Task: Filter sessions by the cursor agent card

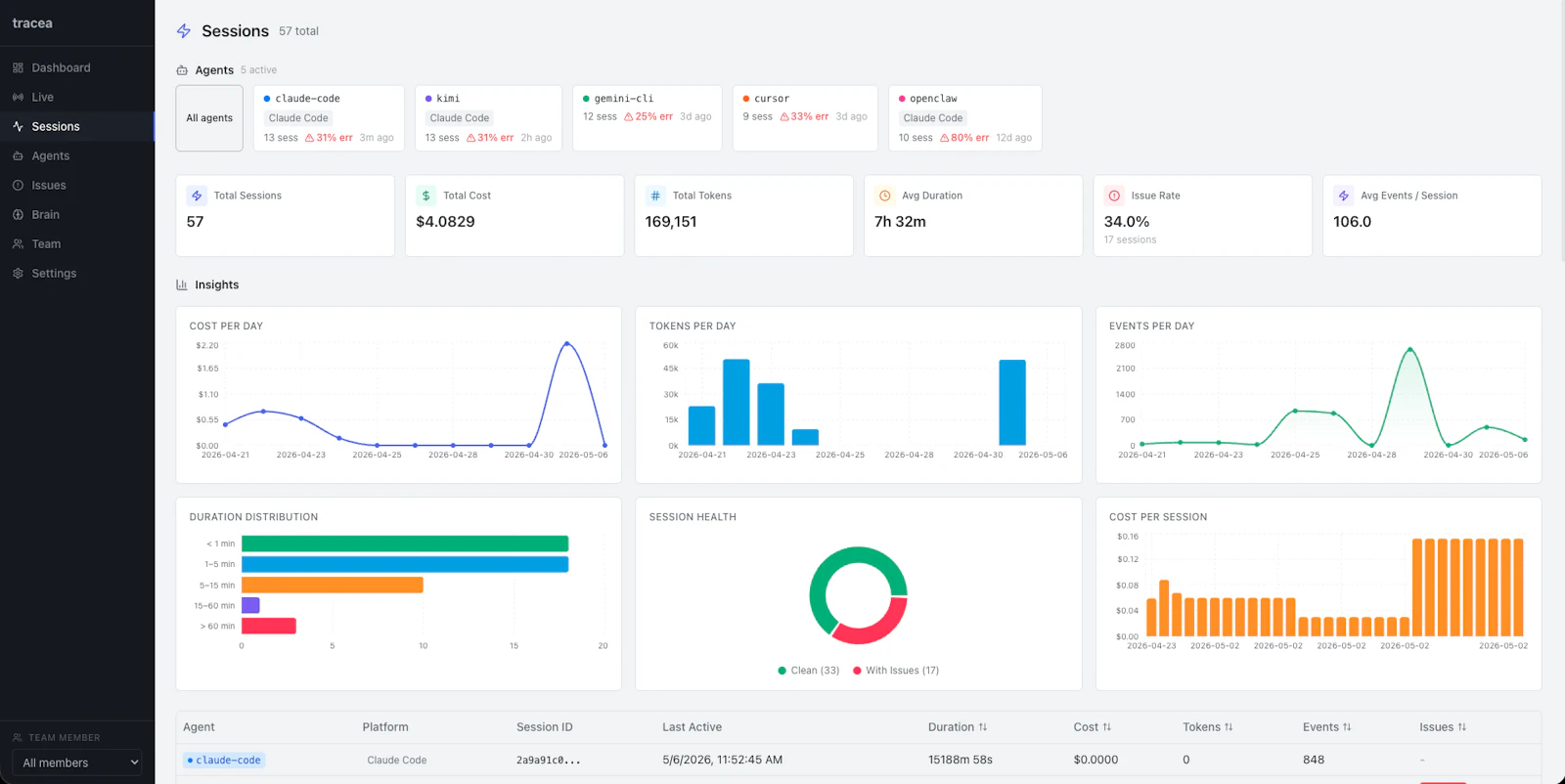Action: (x=805, y=118)
